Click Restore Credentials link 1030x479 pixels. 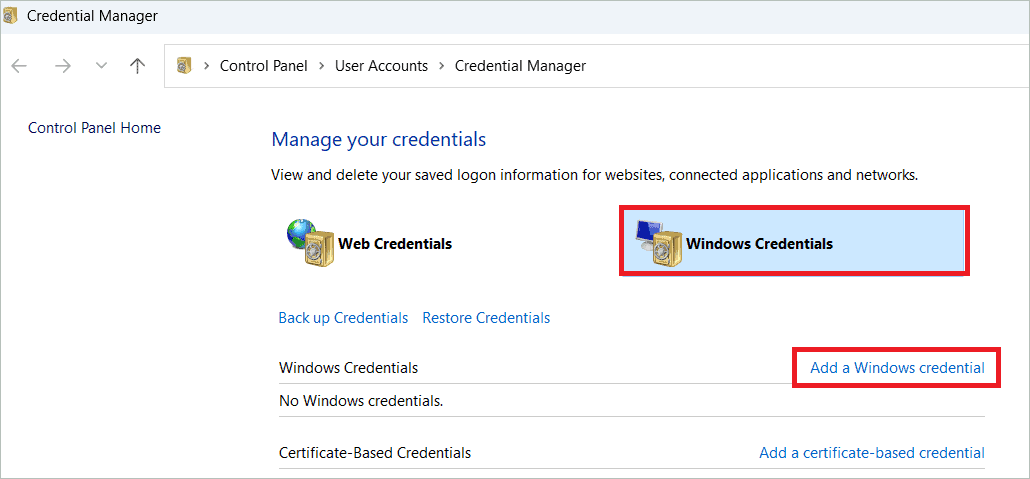click(486, 318)
